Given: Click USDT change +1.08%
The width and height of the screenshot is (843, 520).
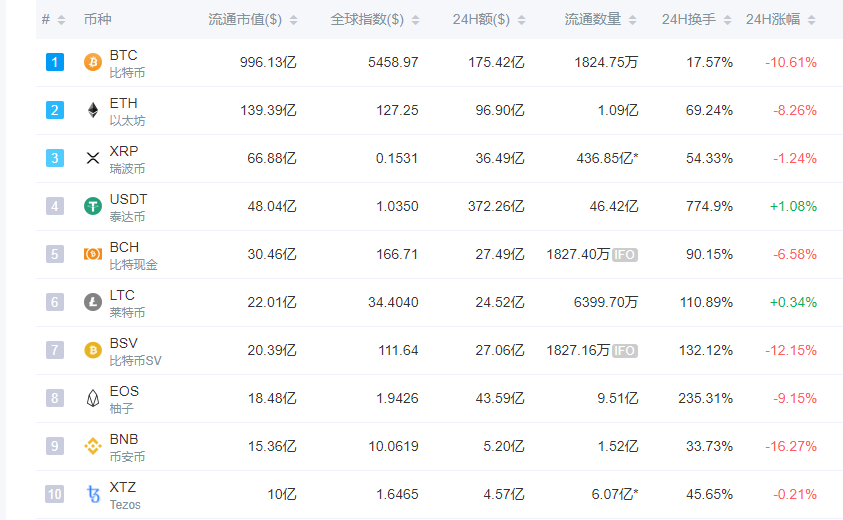Looking at the screenshot, I should coord(794,206).
